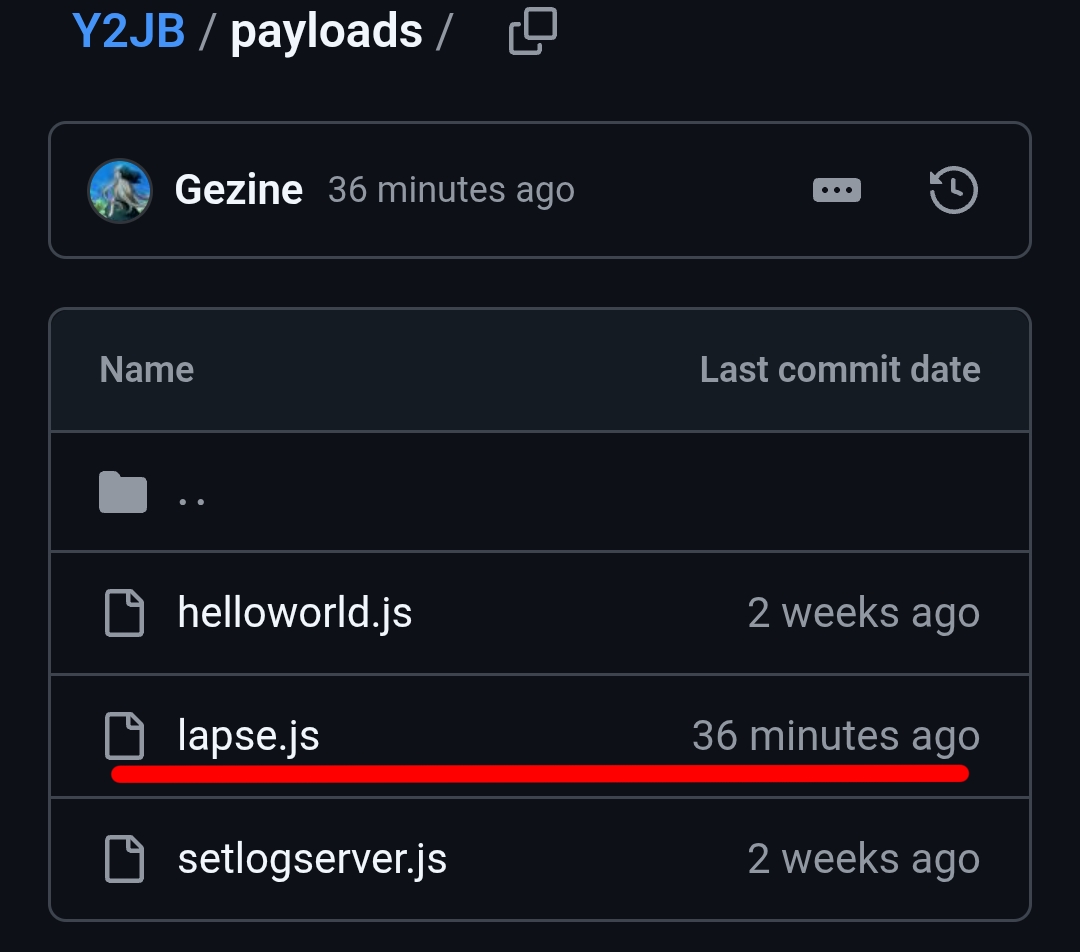Click the parent directory folder icon
1080x952 pixels.
(x=123, y=493)
